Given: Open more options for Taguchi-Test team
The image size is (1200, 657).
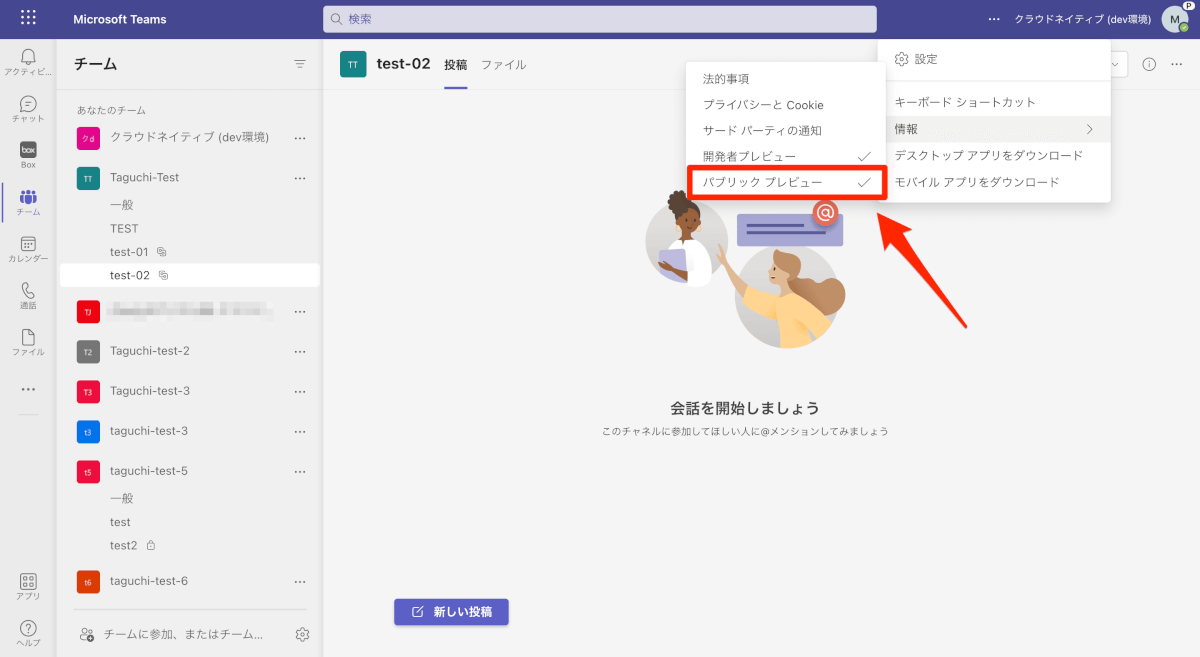Looking at the screenshot, I should 300,178.
